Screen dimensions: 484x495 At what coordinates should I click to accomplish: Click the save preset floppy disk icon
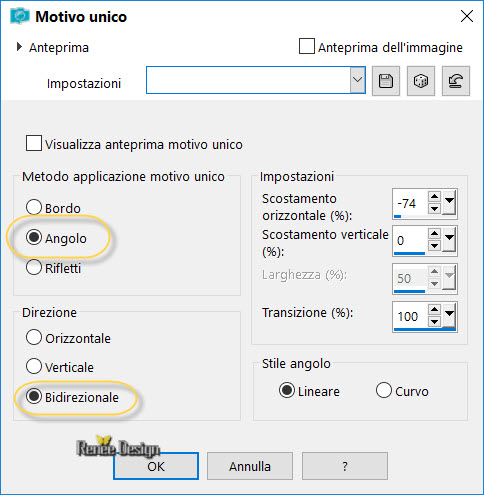pos(386,81)
